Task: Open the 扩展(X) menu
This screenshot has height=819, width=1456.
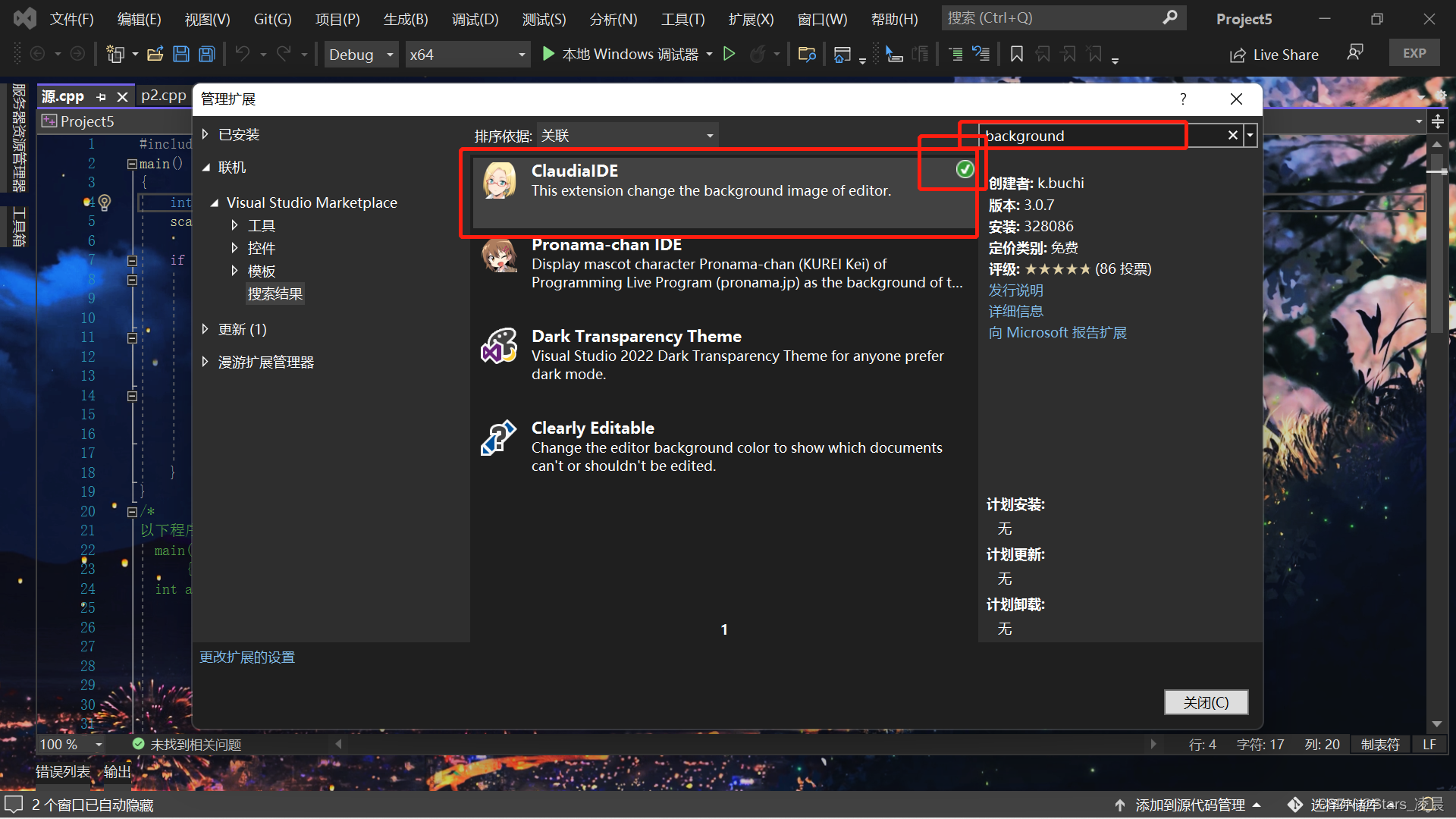Action: tap(751, 19)
